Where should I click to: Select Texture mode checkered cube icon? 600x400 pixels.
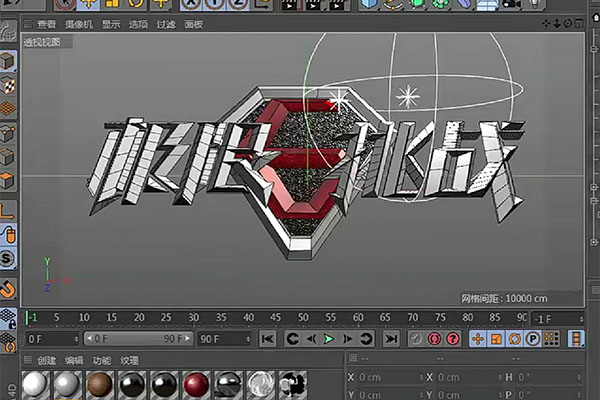coord(8,85)
